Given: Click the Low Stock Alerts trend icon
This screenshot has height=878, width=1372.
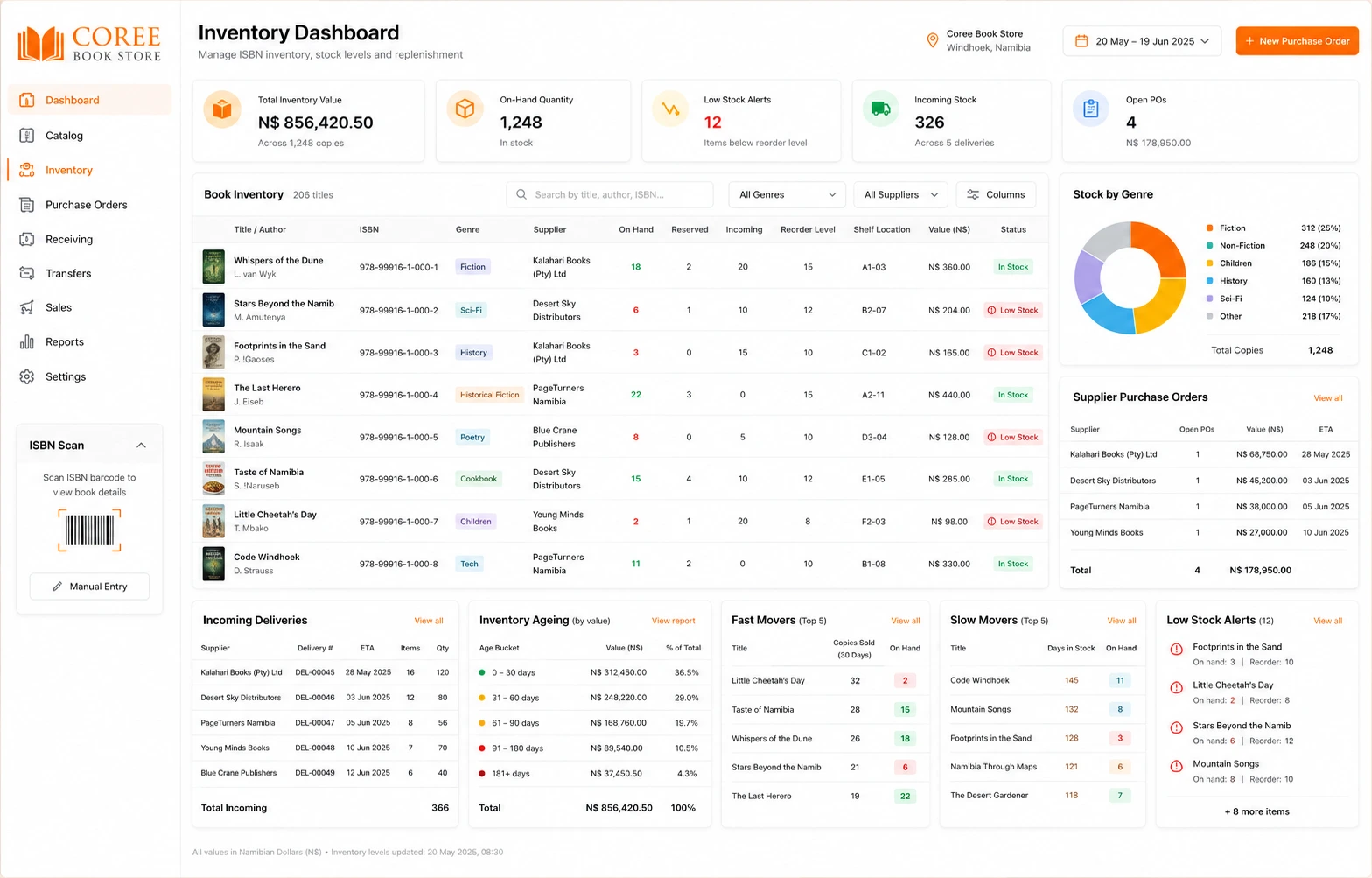Looking at the screenshot, I should click(670, 109).
